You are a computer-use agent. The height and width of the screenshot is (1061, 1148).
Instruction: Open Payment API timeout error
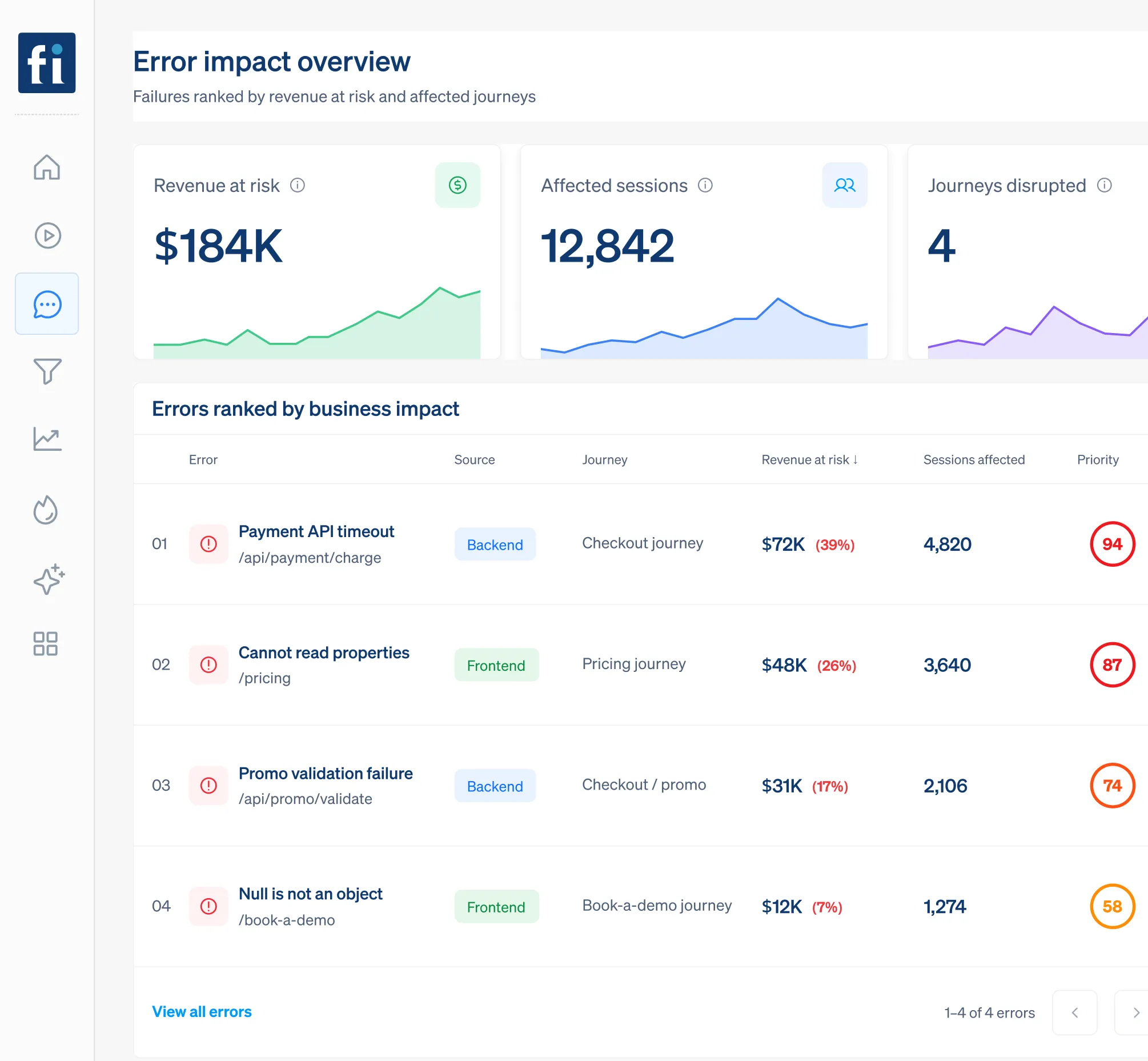click(x=316, y=531)
